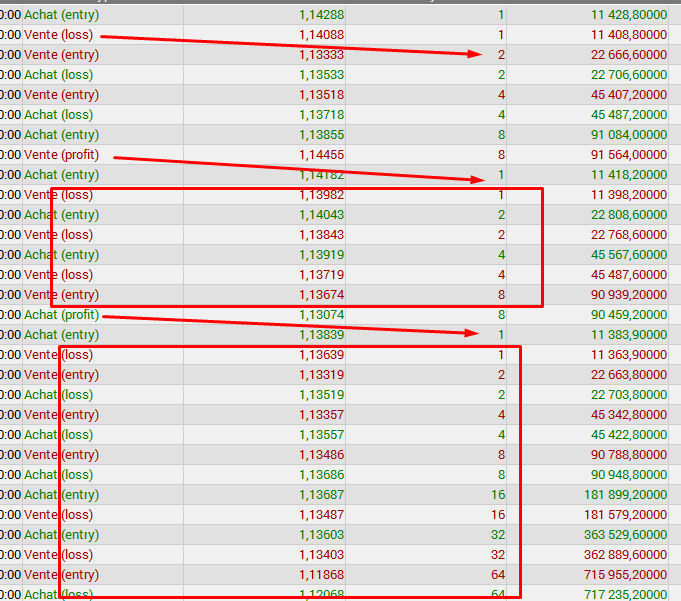This screenshot has width=681, height=601.
Task: Click amount 45 567,60000
Action: pos(629,254)
